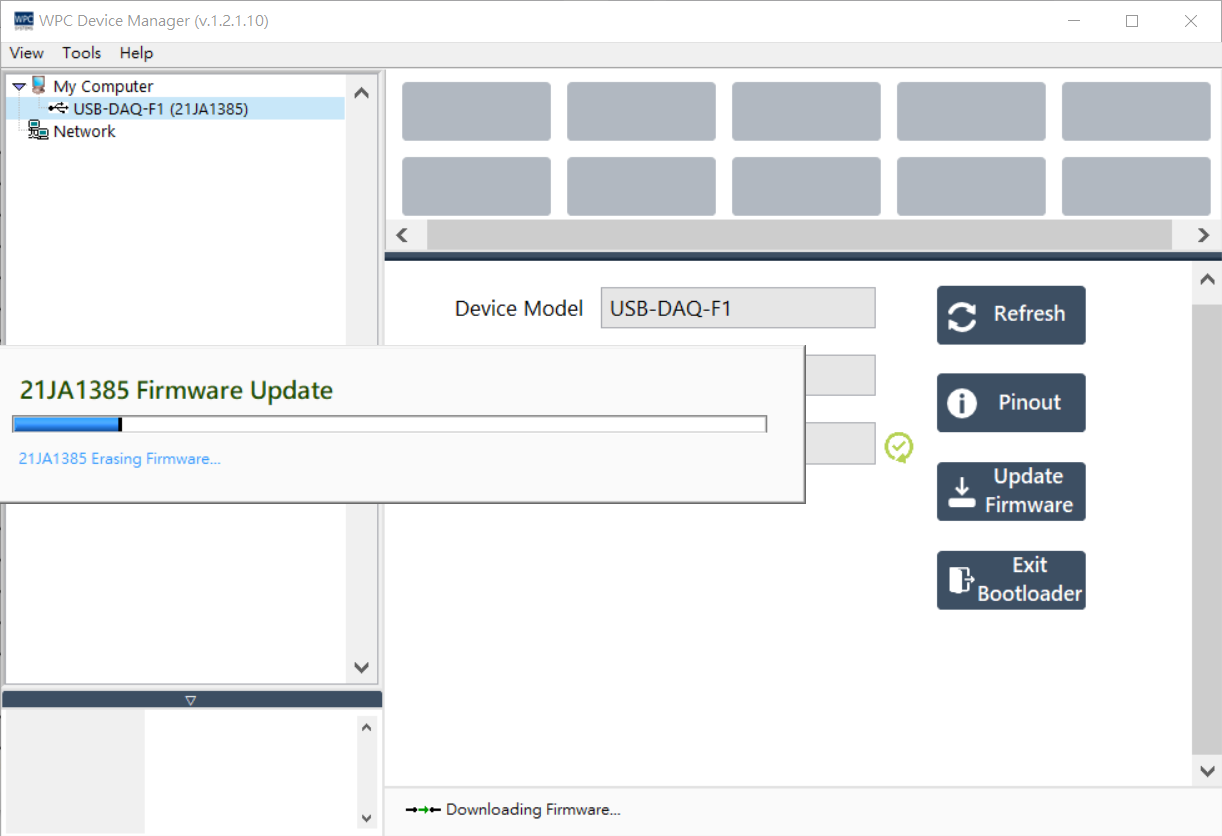Click the exit-door icon on Exit Bootloader
The image size is (1222, 836).
(x=960, y=580)
